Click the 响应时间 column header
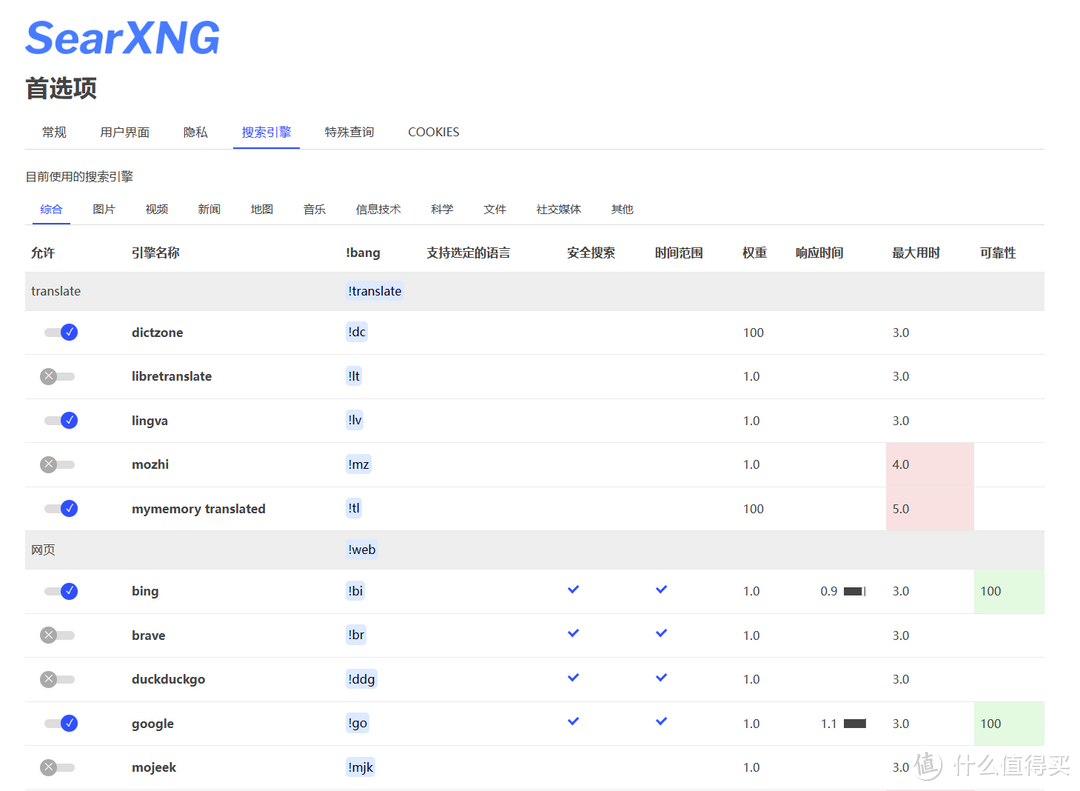Screen dimensions: 1080x791 click(x=820, y=253)
